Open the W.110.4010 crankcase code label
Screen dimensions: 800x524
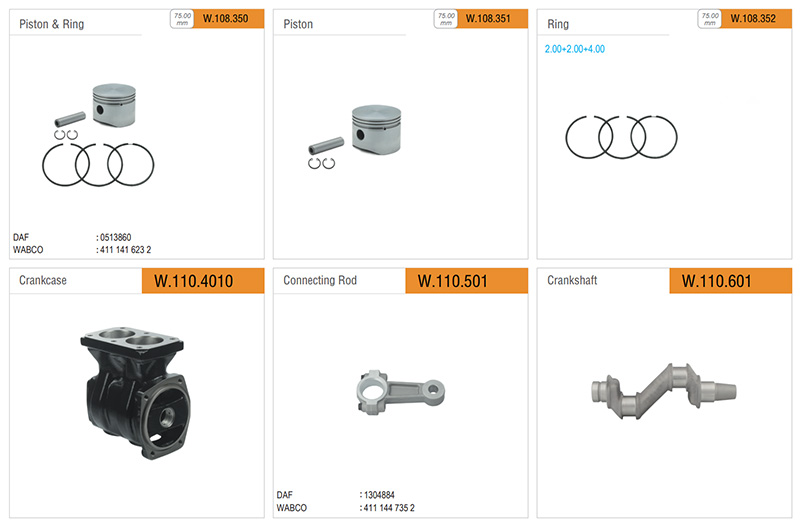(203, 281)
